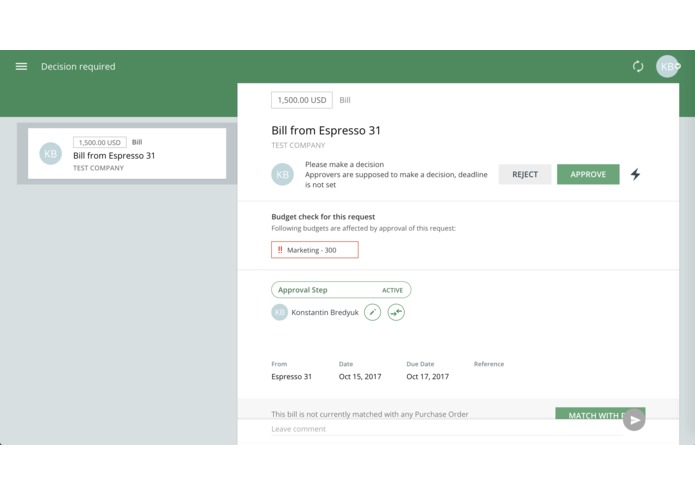This screenshot has width=695, height=494.
Task: Click Please make a decision text
Action: coord(344,164)
